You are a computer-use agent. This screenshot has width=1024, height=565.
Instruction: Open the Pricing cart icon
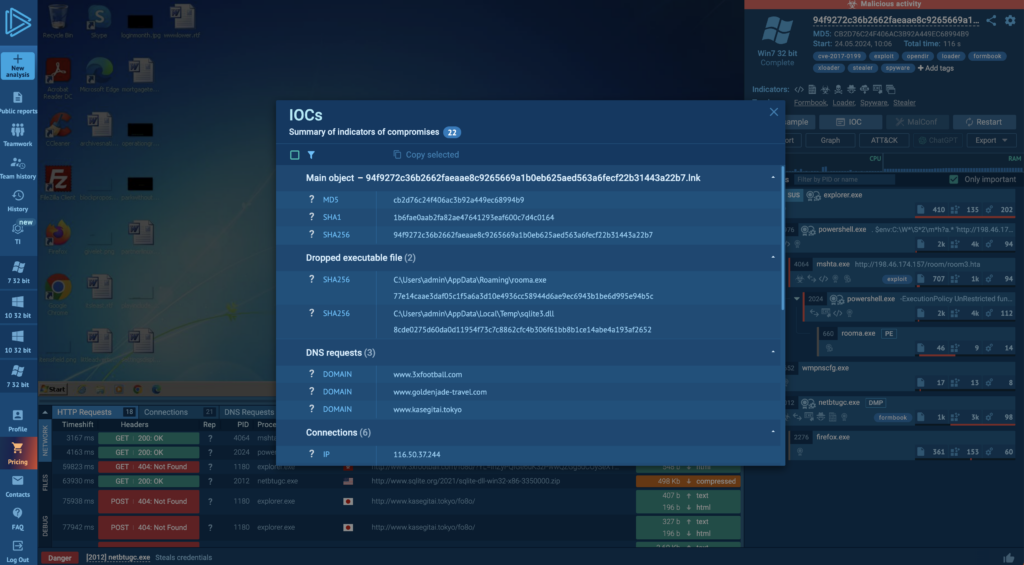18,452
